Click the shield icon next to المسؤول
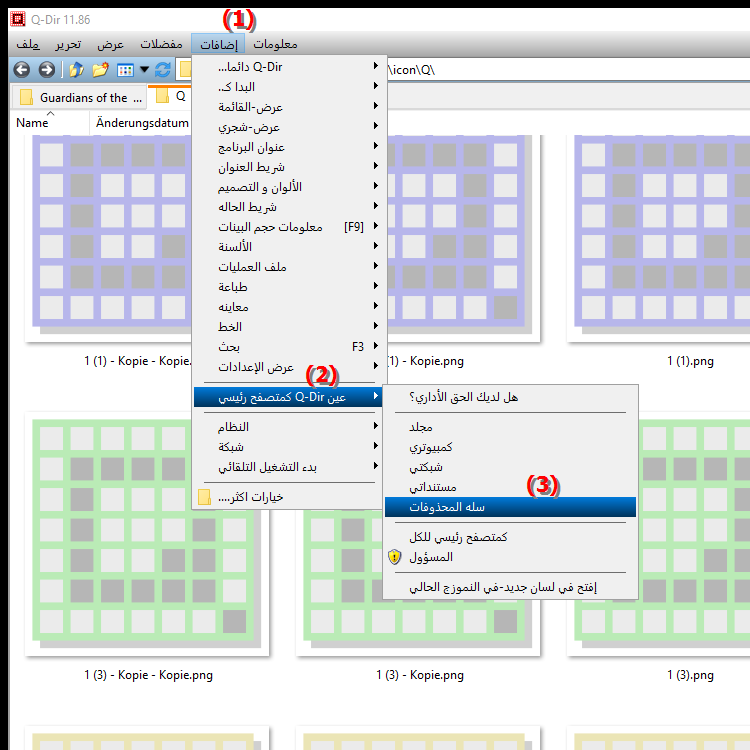Image resolution: width=750 pixels, height=750 pixels. point(394,557)
